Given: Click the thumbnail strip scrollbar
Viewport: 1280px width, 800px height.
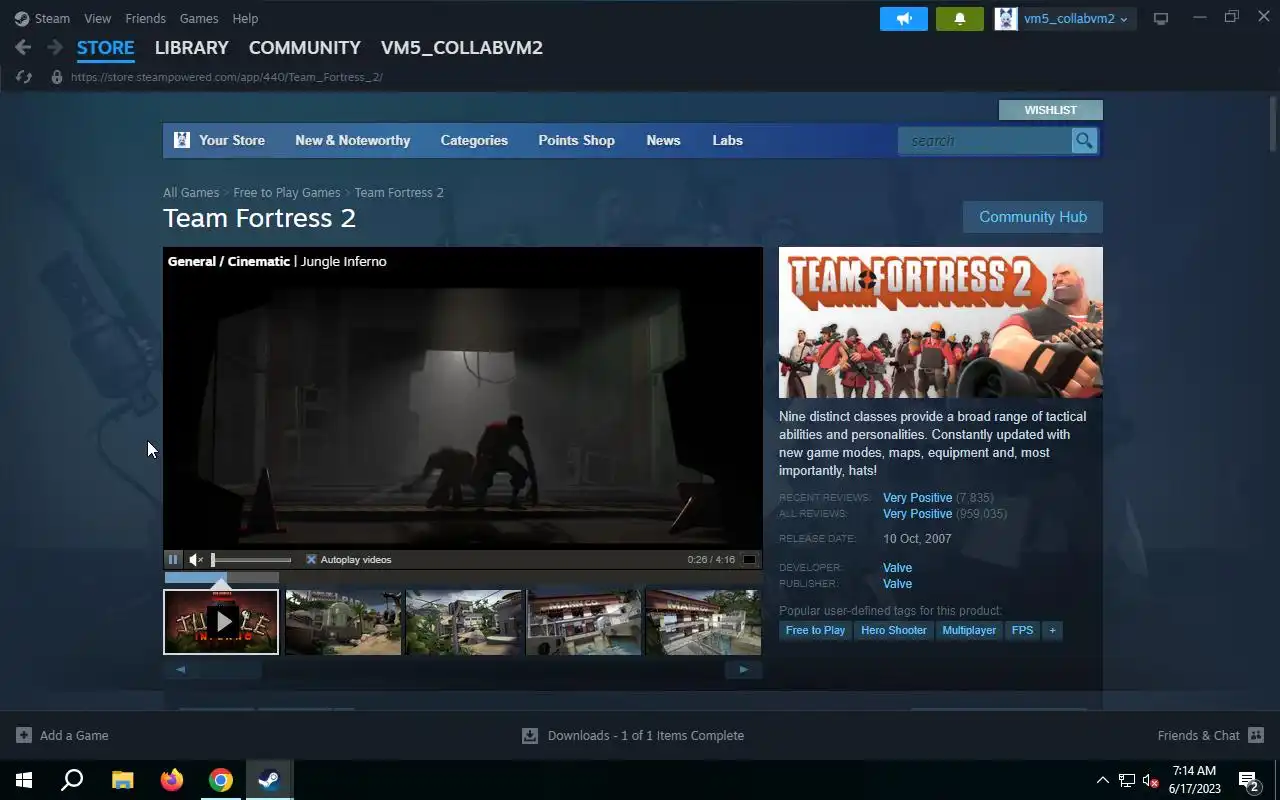Looking at the screenshot, I should pos(463,670).
